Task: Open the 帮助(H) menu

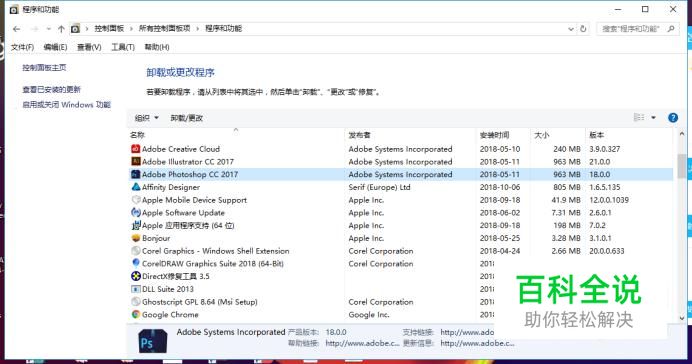Action: click(157, 47)
